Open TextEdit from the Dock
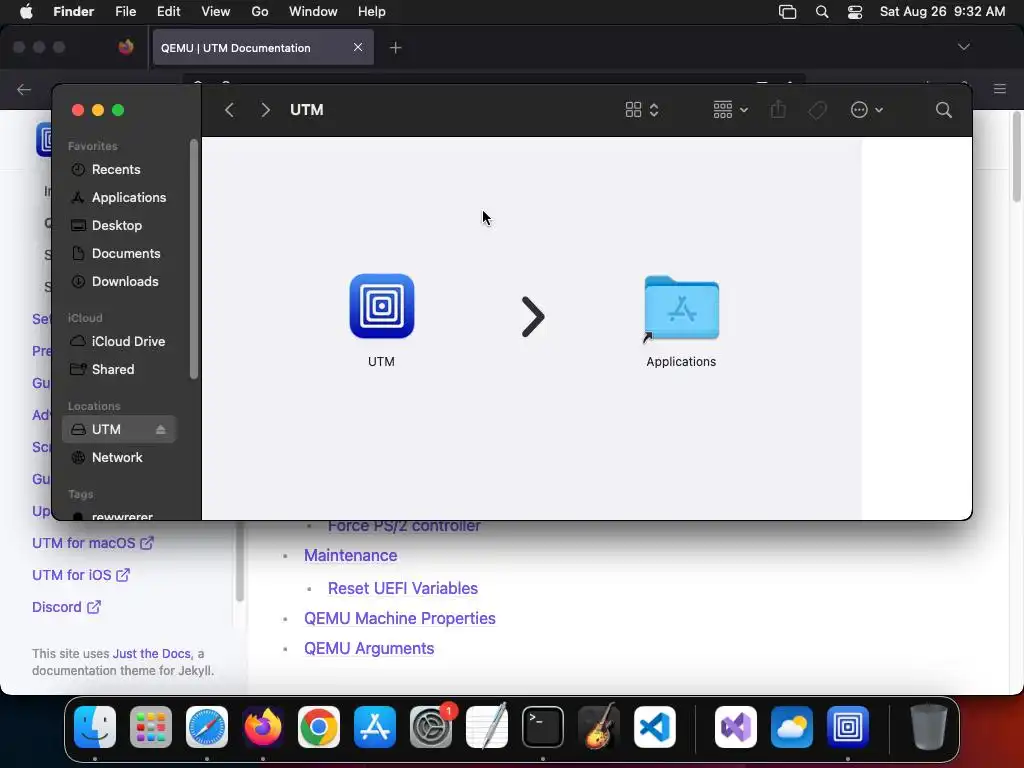 [487, 726]
